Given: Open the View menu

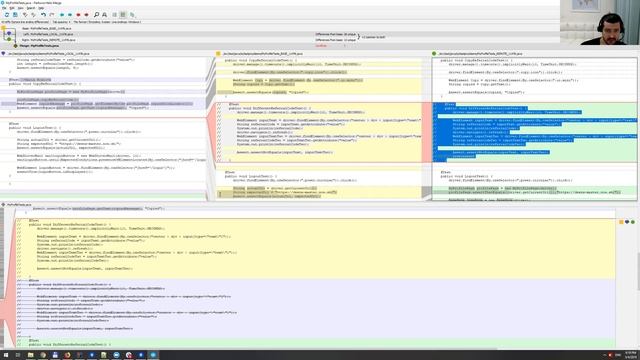Looking at the screenshot, I should (20, 8).
